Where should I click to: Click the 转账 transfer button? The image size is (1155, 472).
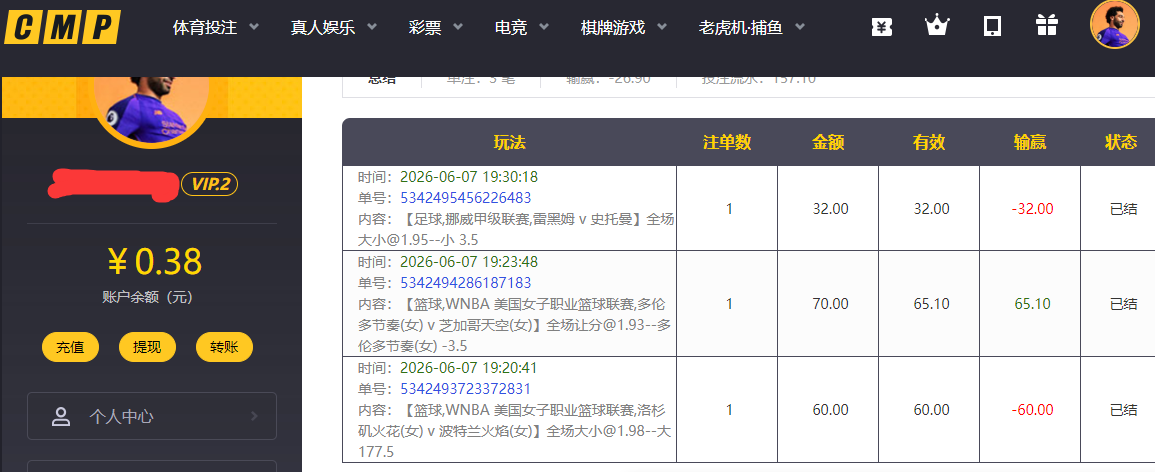pos(224,348)
